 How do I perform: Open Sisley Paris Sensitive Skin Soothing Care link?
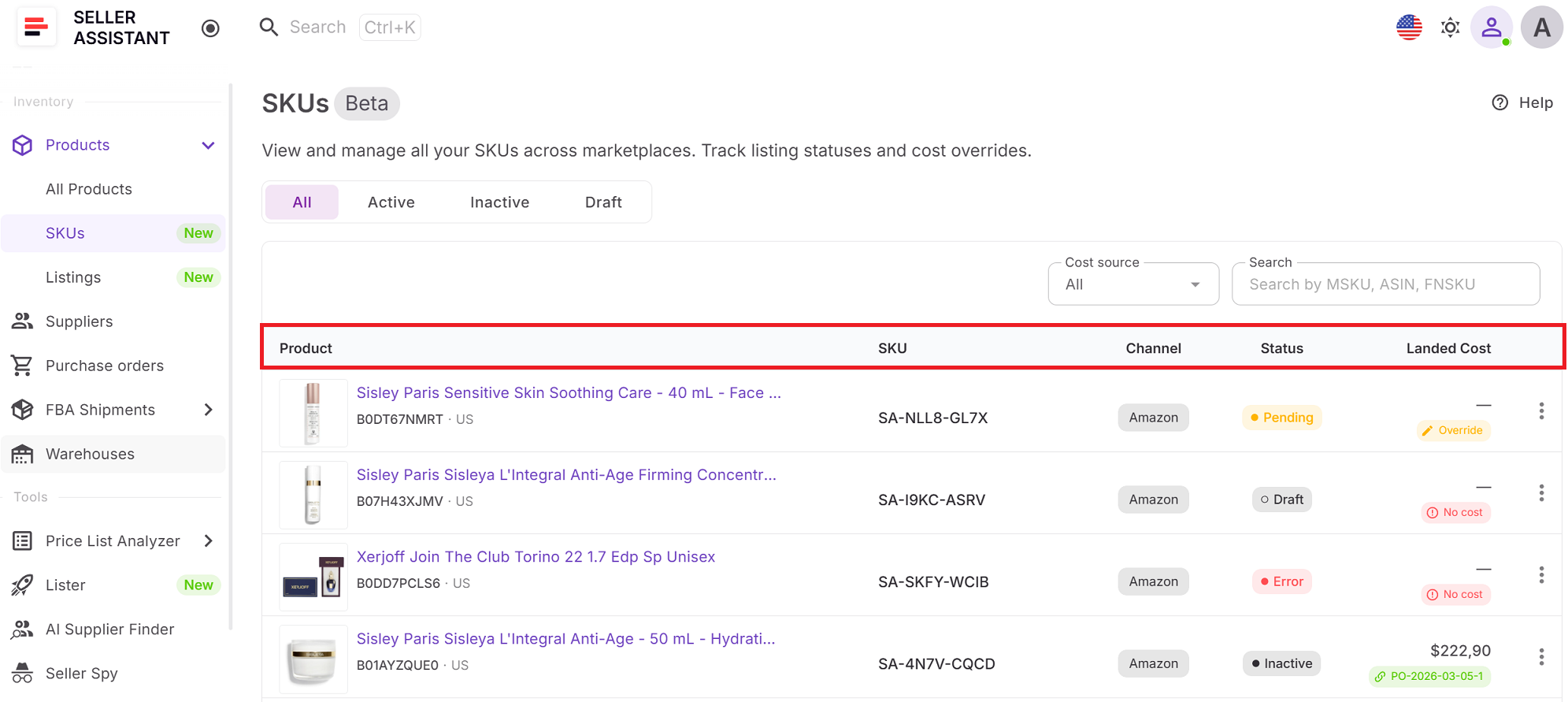pyautogui.click(x=569, y=393)
